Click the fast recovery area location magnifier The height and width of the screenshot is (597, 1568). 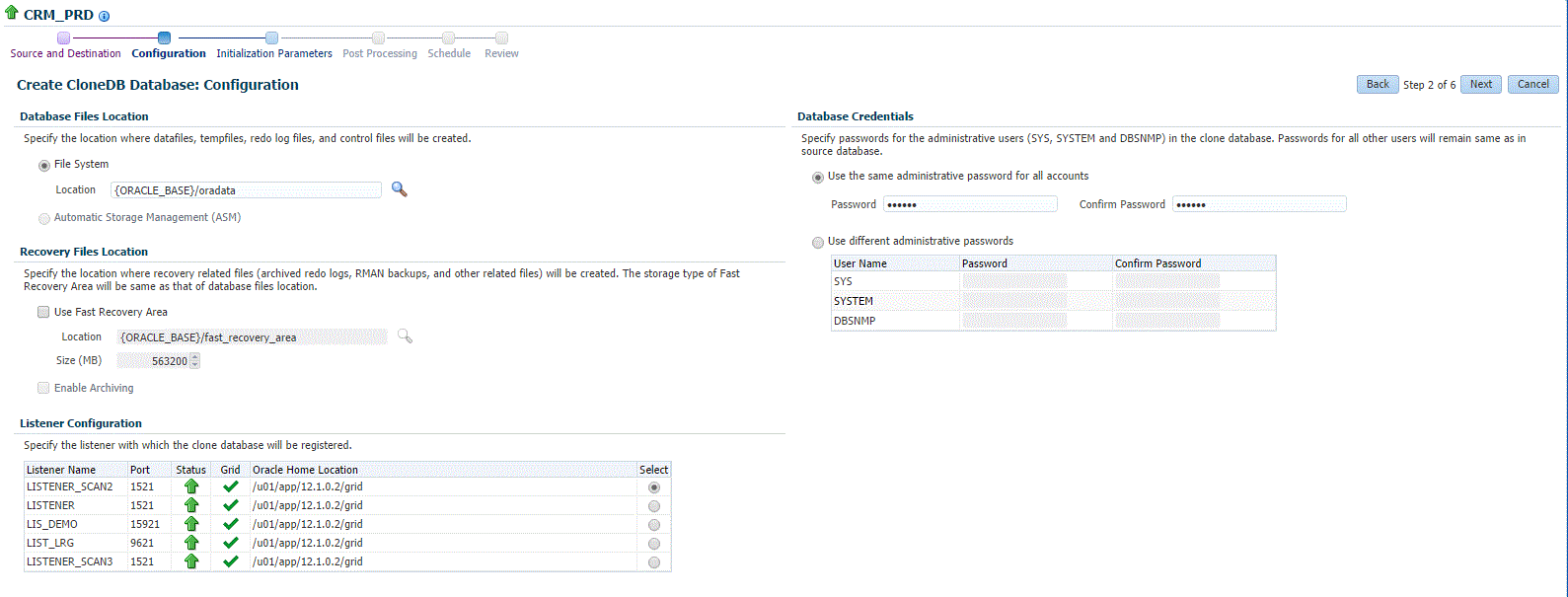pos(405,336)
